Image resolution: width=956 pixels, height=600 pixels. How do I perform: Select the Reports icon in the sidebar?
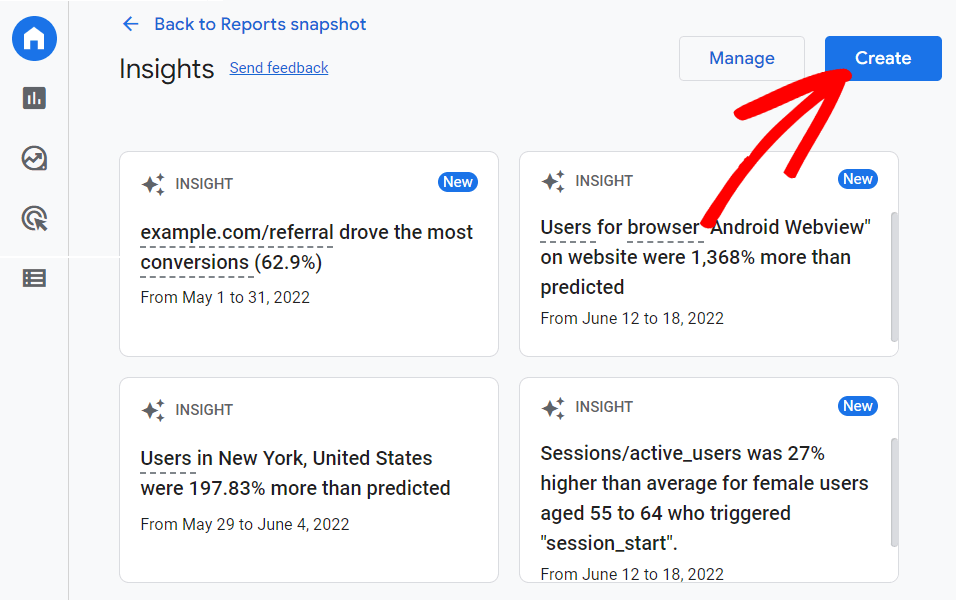coord(34,98)
